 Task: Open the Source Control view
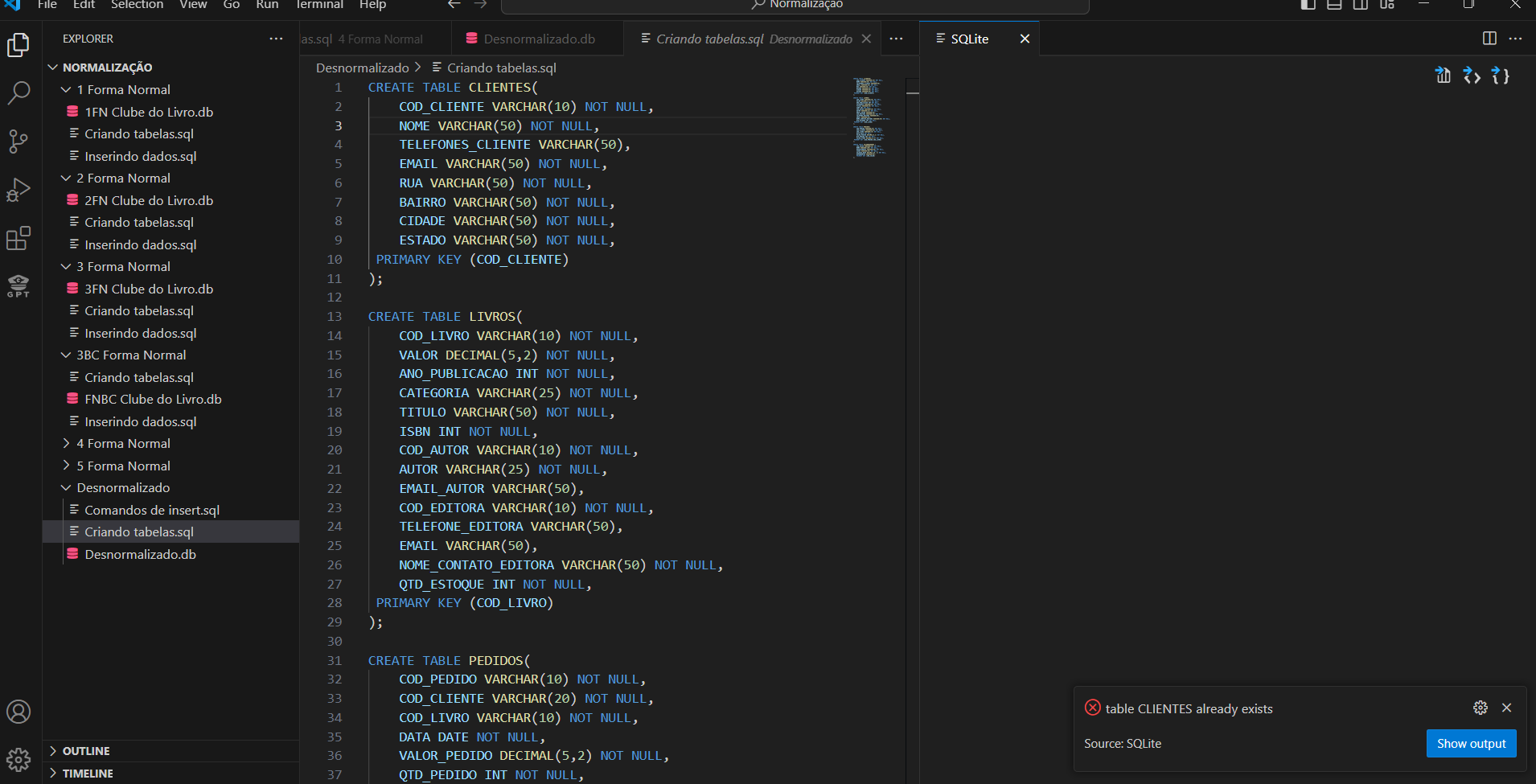(18, 142)
